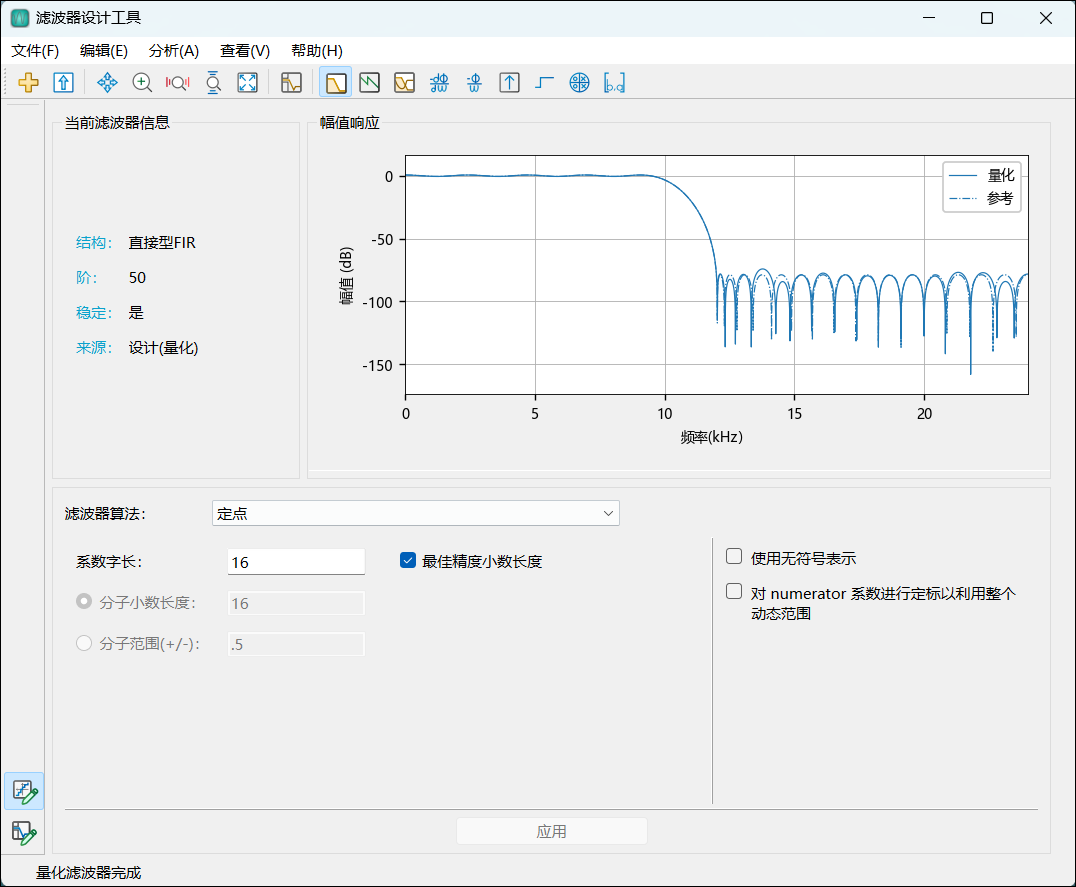Click the 系数字长 input field

(x=296, y=562)
